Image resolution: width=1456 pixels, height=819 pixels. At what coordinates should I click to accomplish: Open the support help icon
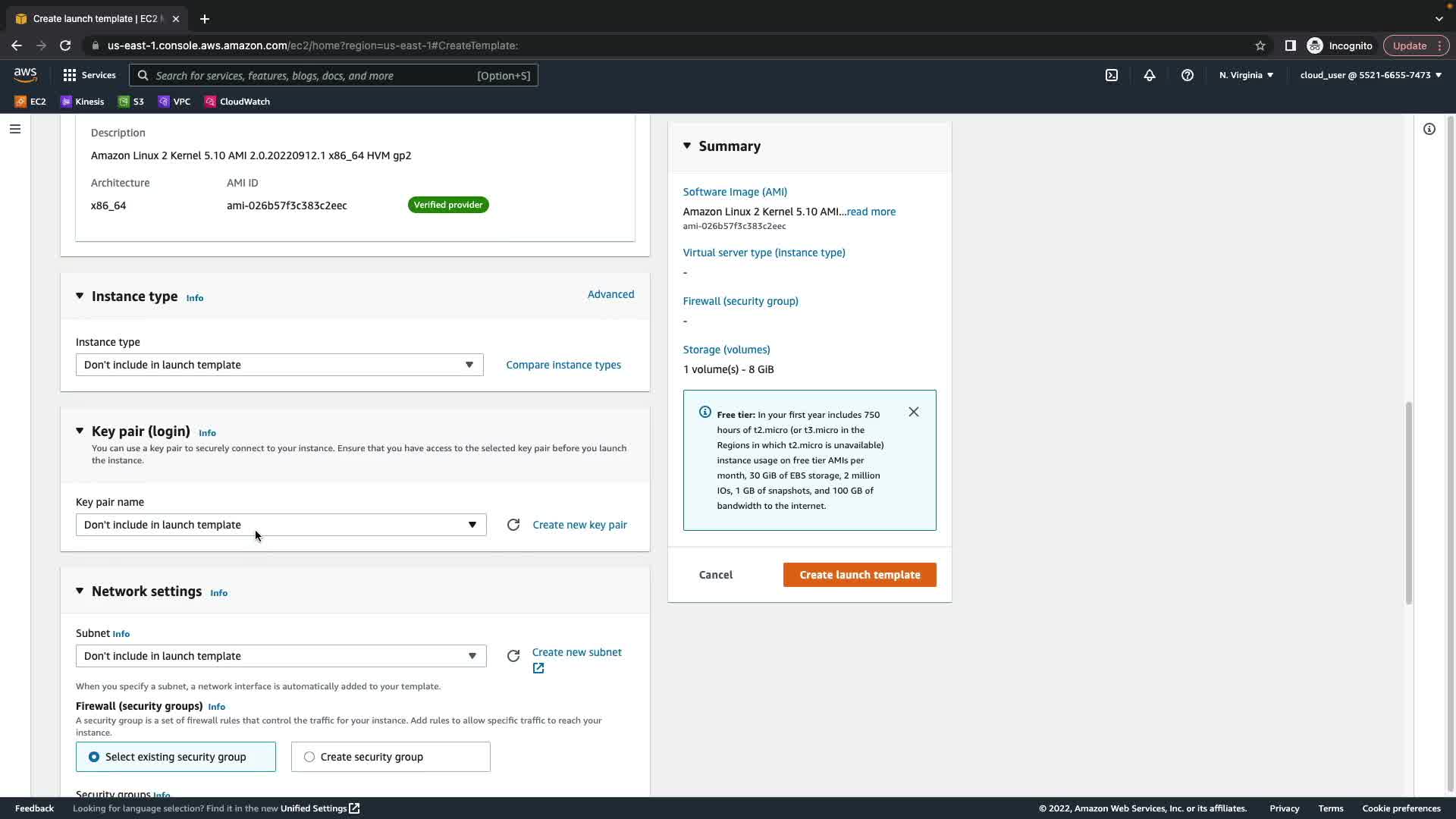pos(1188,75)
